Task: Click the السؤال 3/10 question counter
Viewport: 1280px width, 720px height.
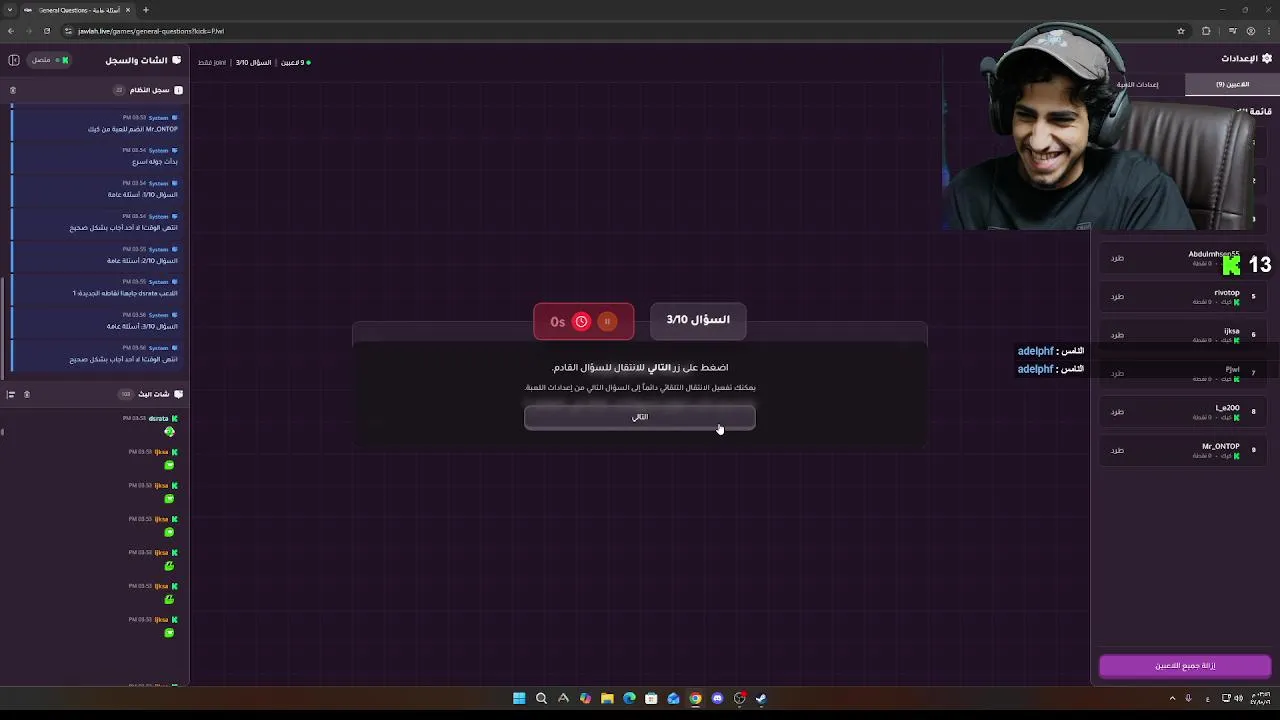Action: pos(698,320)
